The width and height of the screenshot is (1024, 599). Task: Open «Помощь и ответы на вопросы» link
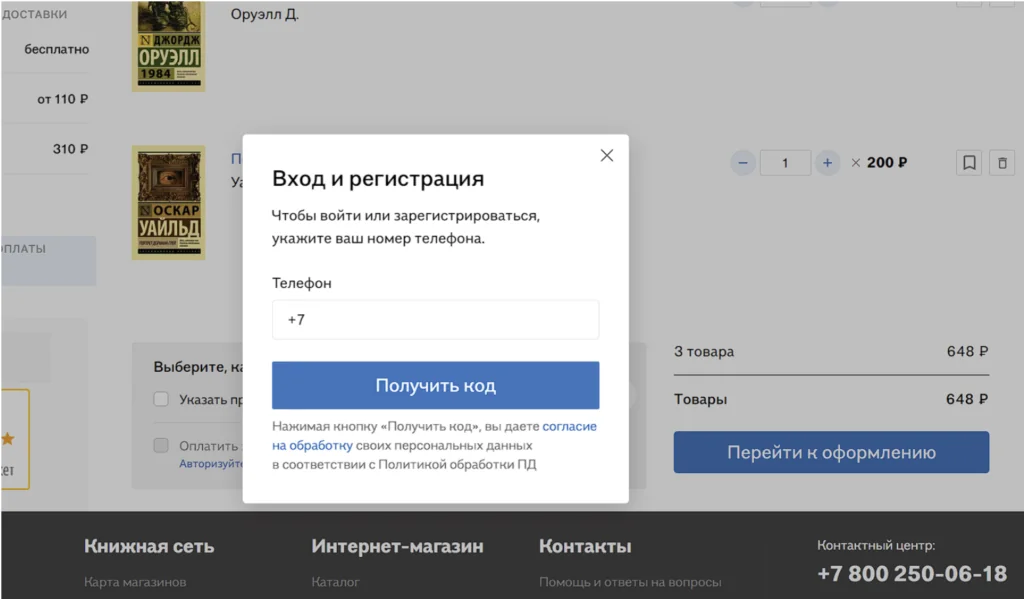tap(629, 582)
